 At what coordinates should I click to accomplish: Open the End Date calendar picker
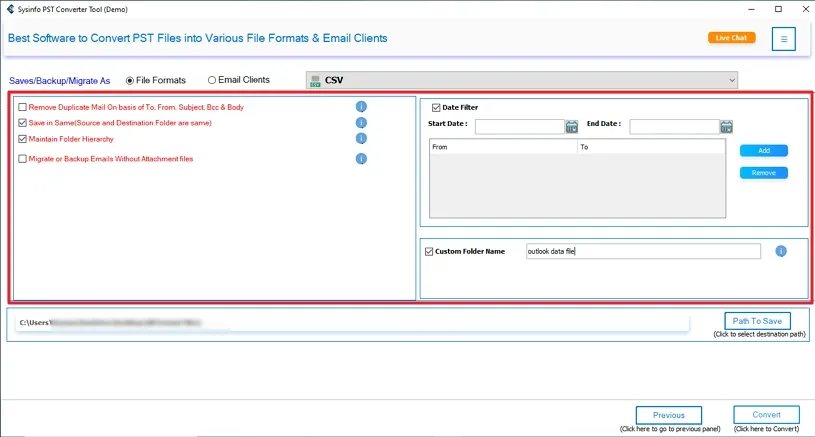click(726, 126)
